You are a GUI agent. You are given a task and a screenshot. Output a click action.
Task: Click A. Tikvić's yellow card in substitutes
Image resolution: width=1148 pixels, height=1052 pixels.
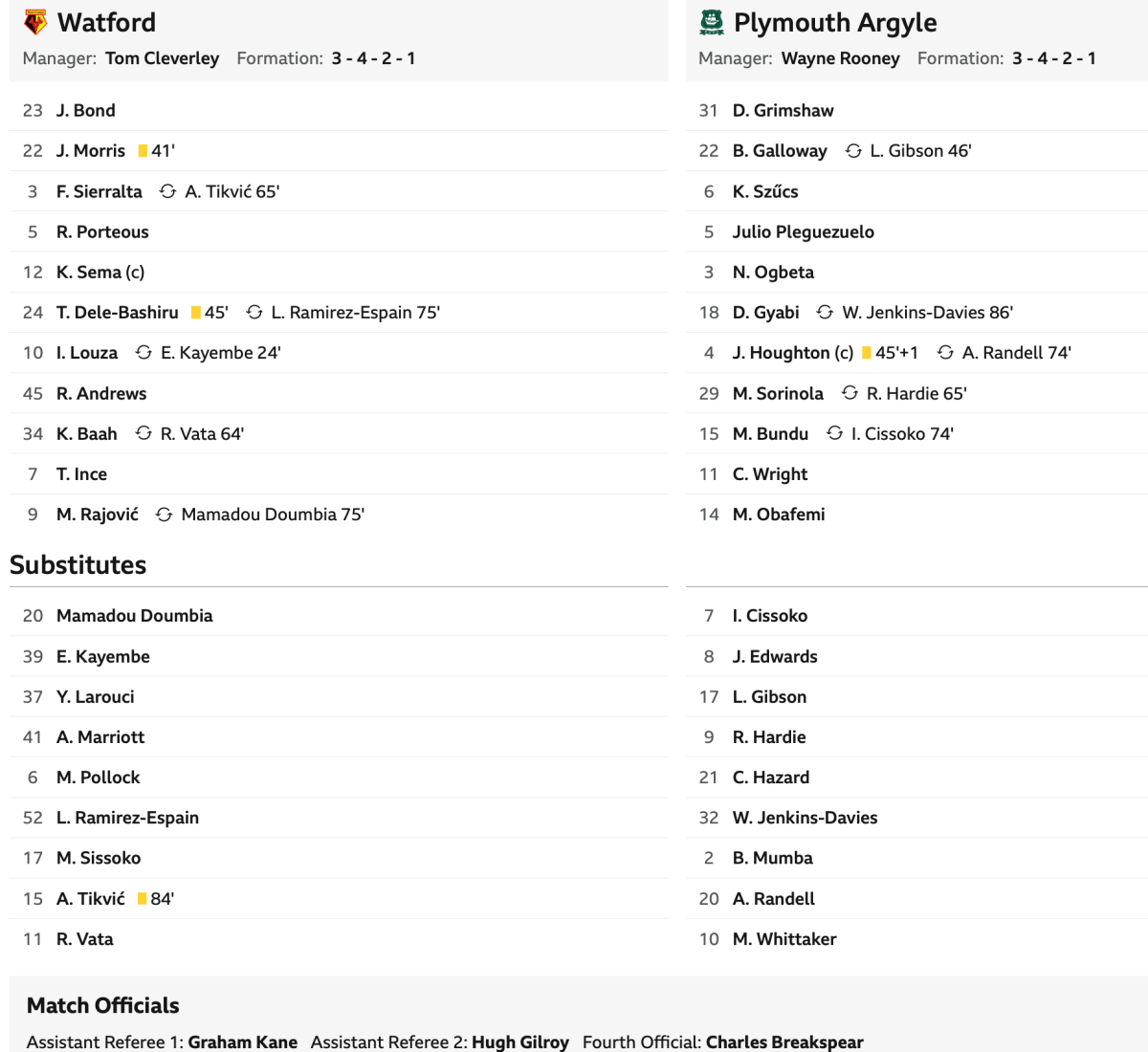[142, 899]
